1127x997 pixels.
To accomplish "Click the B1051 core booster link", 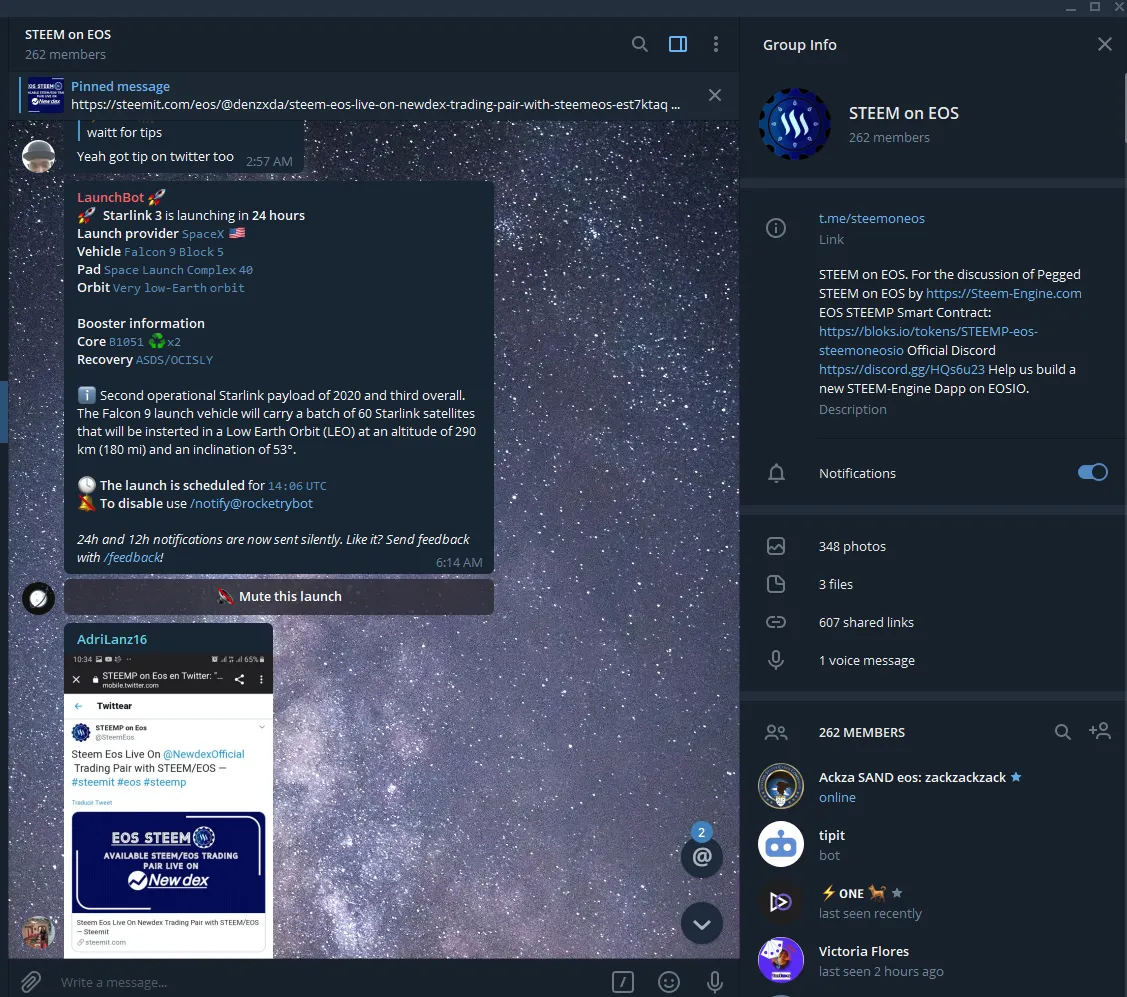I will click(126, 341).
